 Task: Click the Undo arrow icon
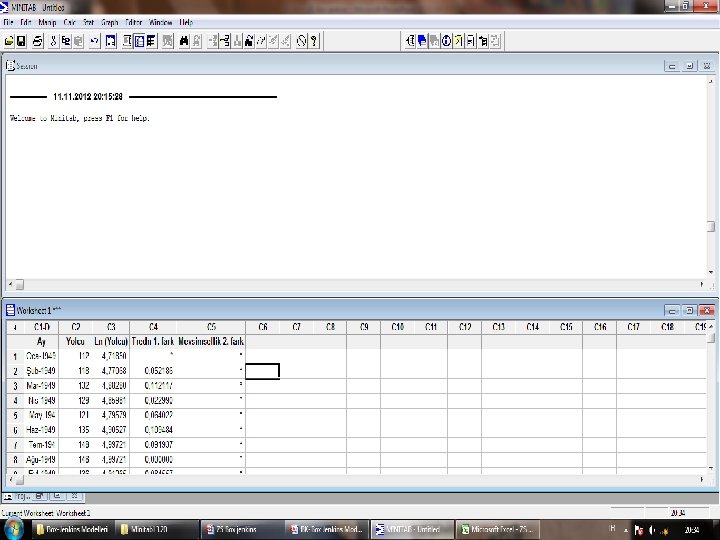point(95,41)
